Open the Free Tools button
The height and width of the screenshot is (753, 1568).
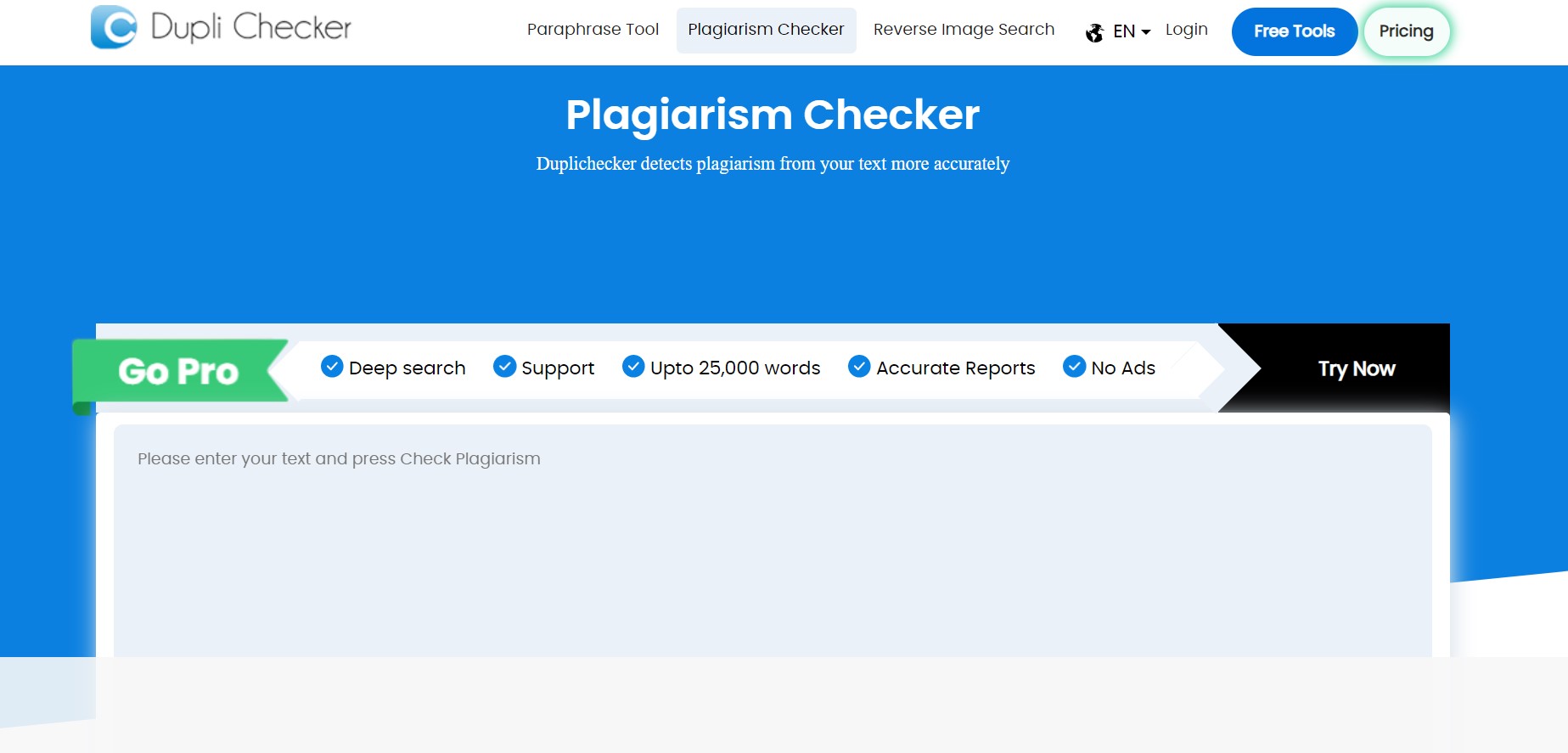click(x=1294, y=31)
